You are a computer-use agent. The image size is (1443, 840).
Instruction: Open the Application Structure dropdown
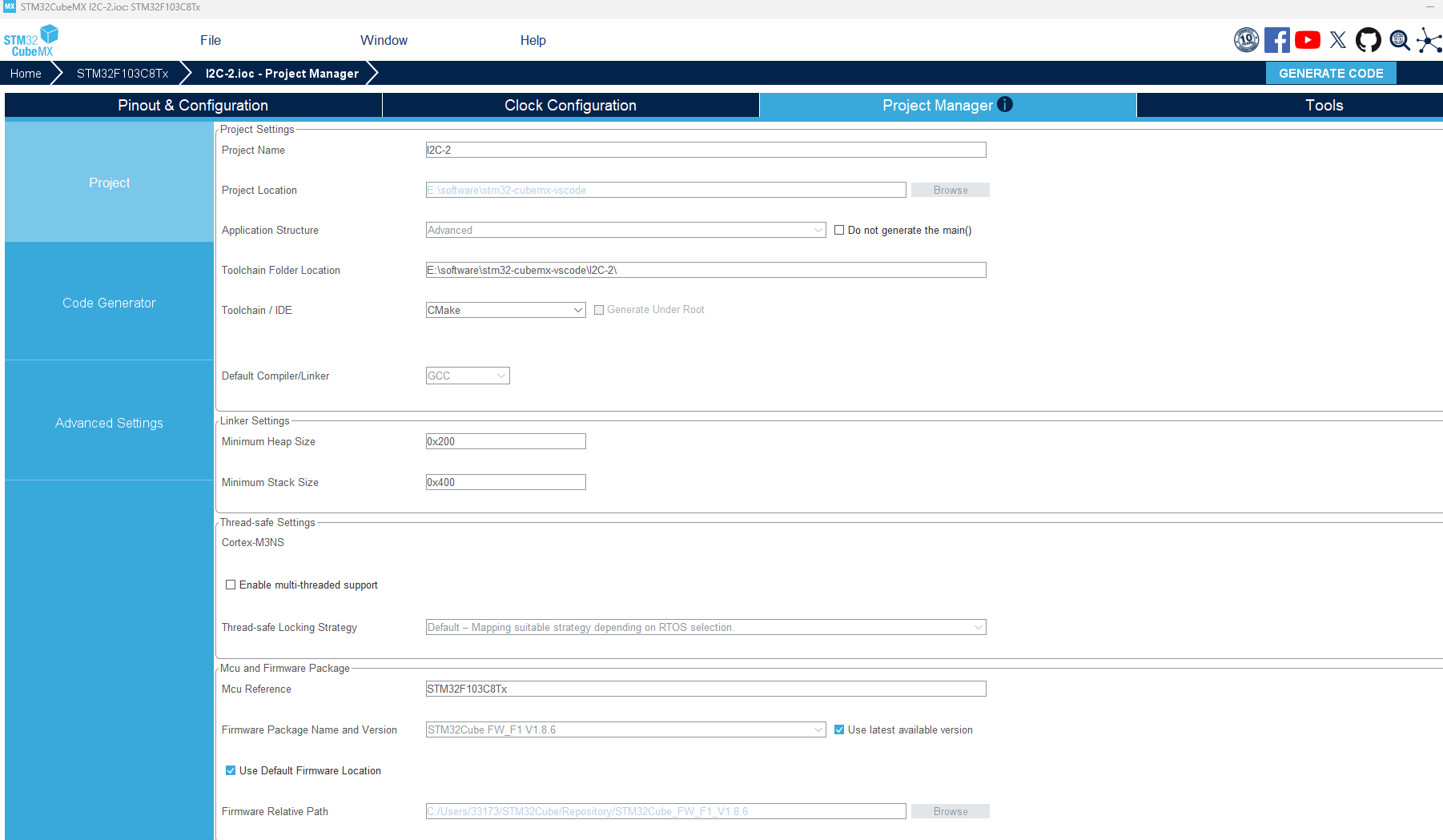point(625,230)
